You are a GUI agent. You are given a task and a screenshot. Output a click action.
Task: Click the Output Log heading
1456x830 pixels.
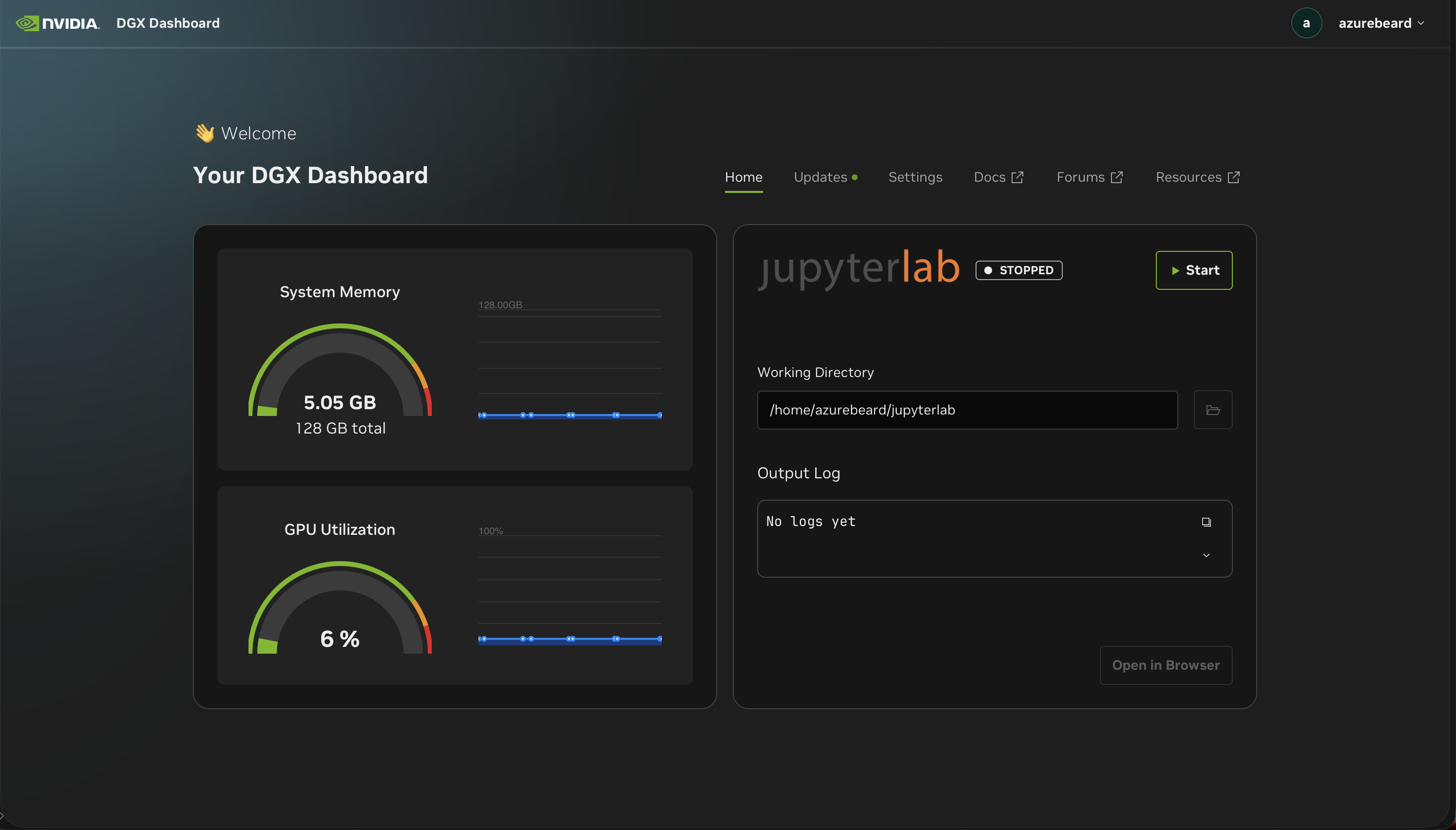click(x=799, y=473)
